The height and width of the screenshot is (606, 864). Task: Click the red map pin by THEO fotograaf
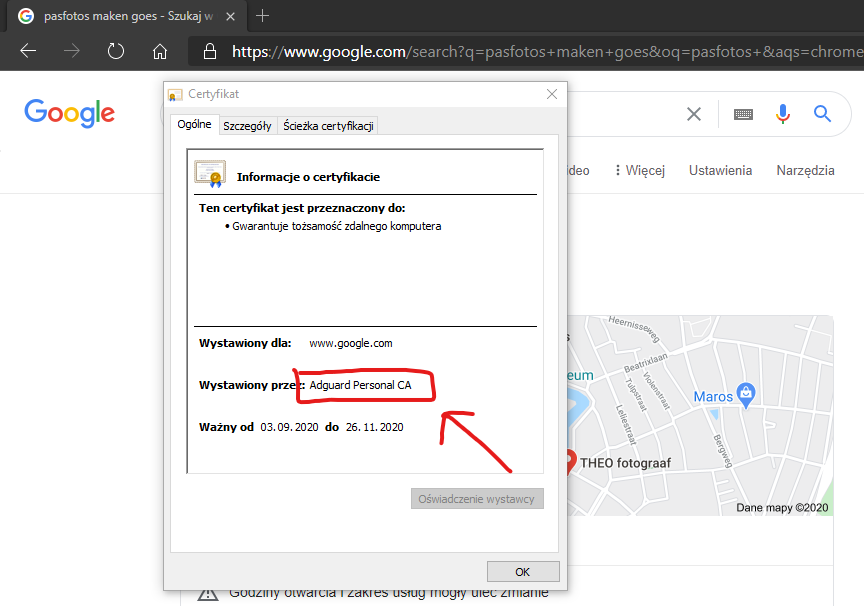click(x=571, y=461)
